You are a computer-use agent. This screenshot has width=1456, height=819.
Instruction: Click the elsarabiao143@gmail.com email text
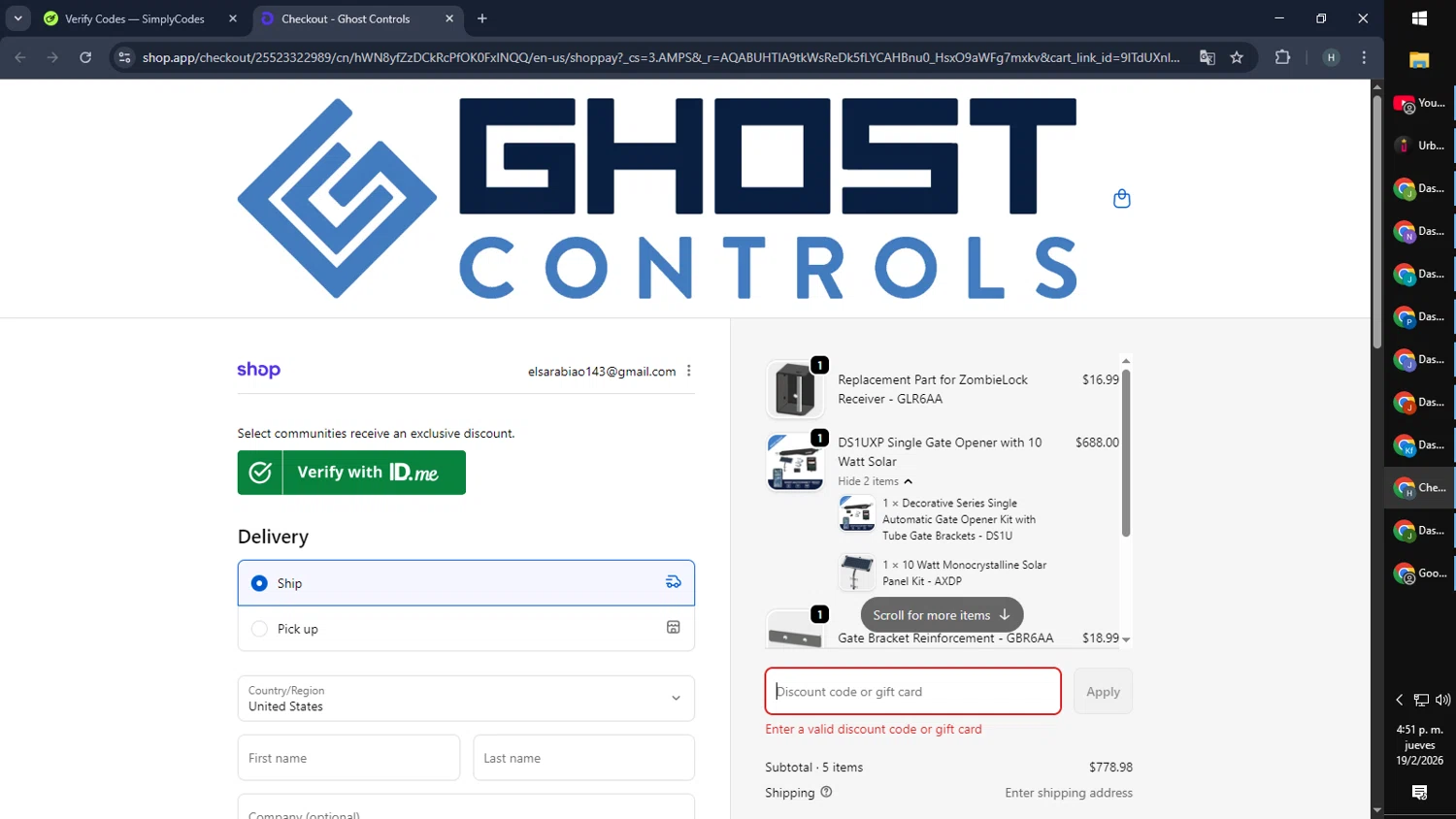pyautogui.click(x=602, y=372)
